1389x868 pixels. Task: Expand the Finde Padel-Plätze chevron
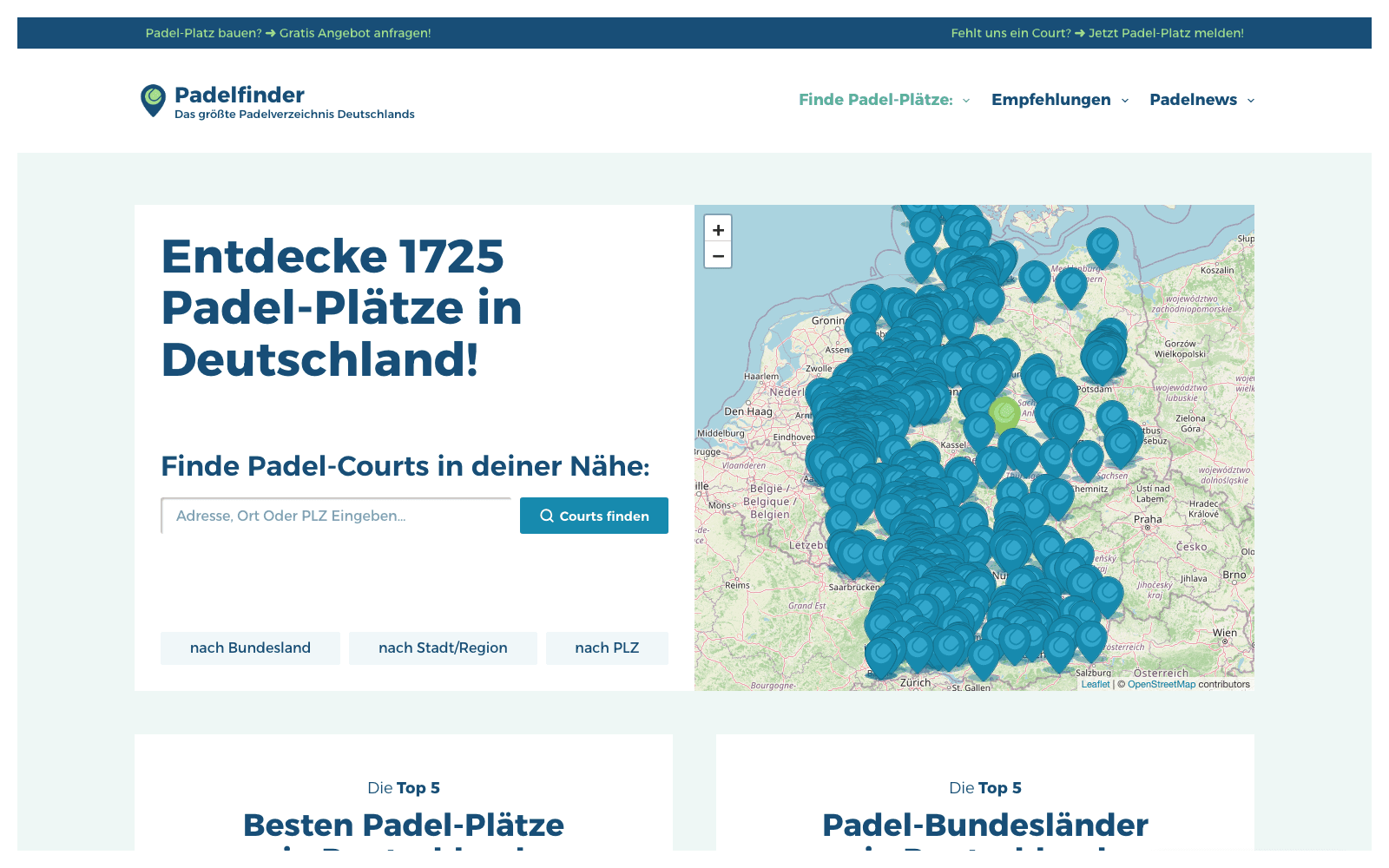tap(966, 101)
